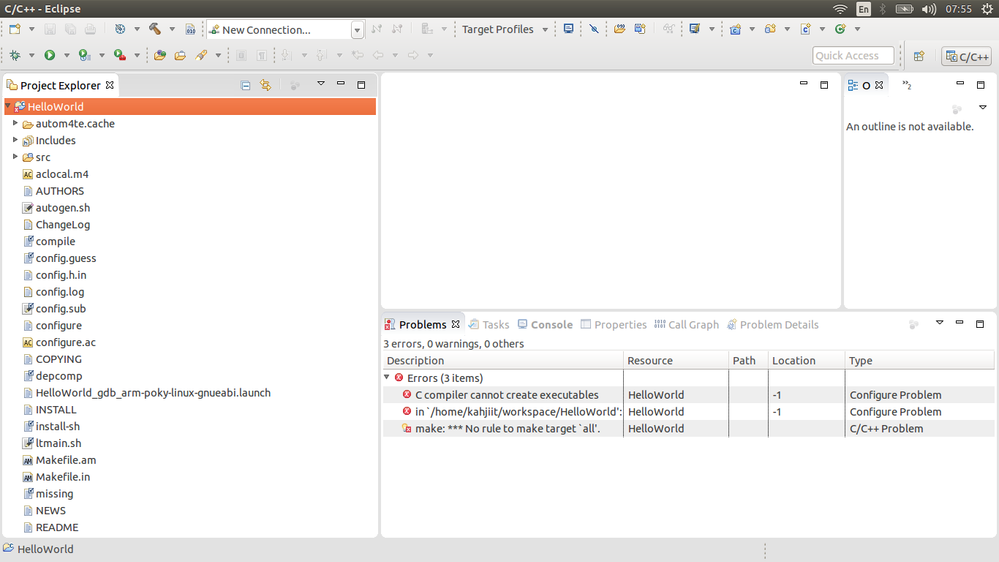Click the Build hammer icon
Image resolution: width=999 pixels, height=562 pixels.
coord(155,29)
